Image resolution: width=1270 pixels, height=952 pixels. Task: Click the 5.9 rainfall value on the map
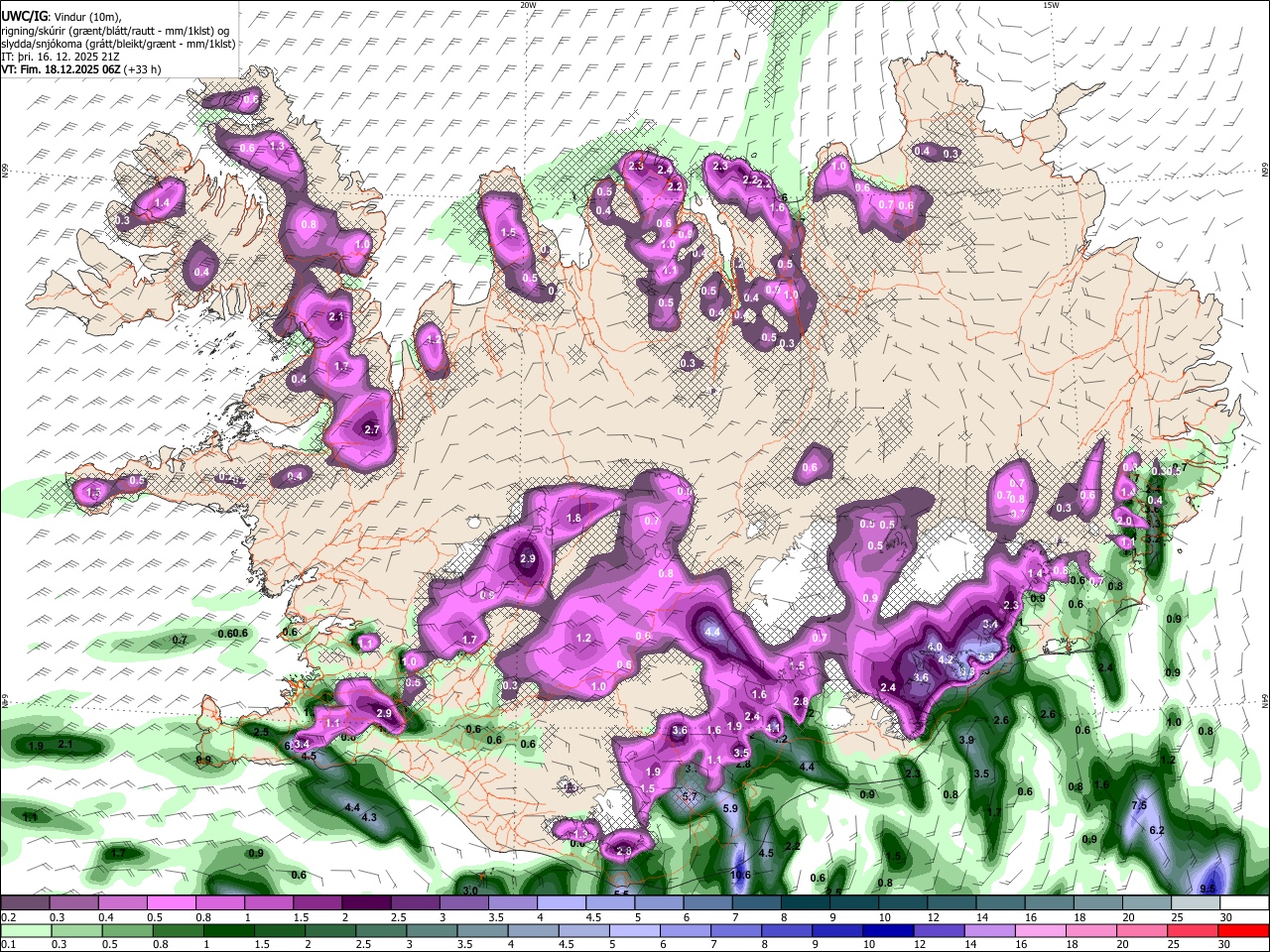(731, 808)
